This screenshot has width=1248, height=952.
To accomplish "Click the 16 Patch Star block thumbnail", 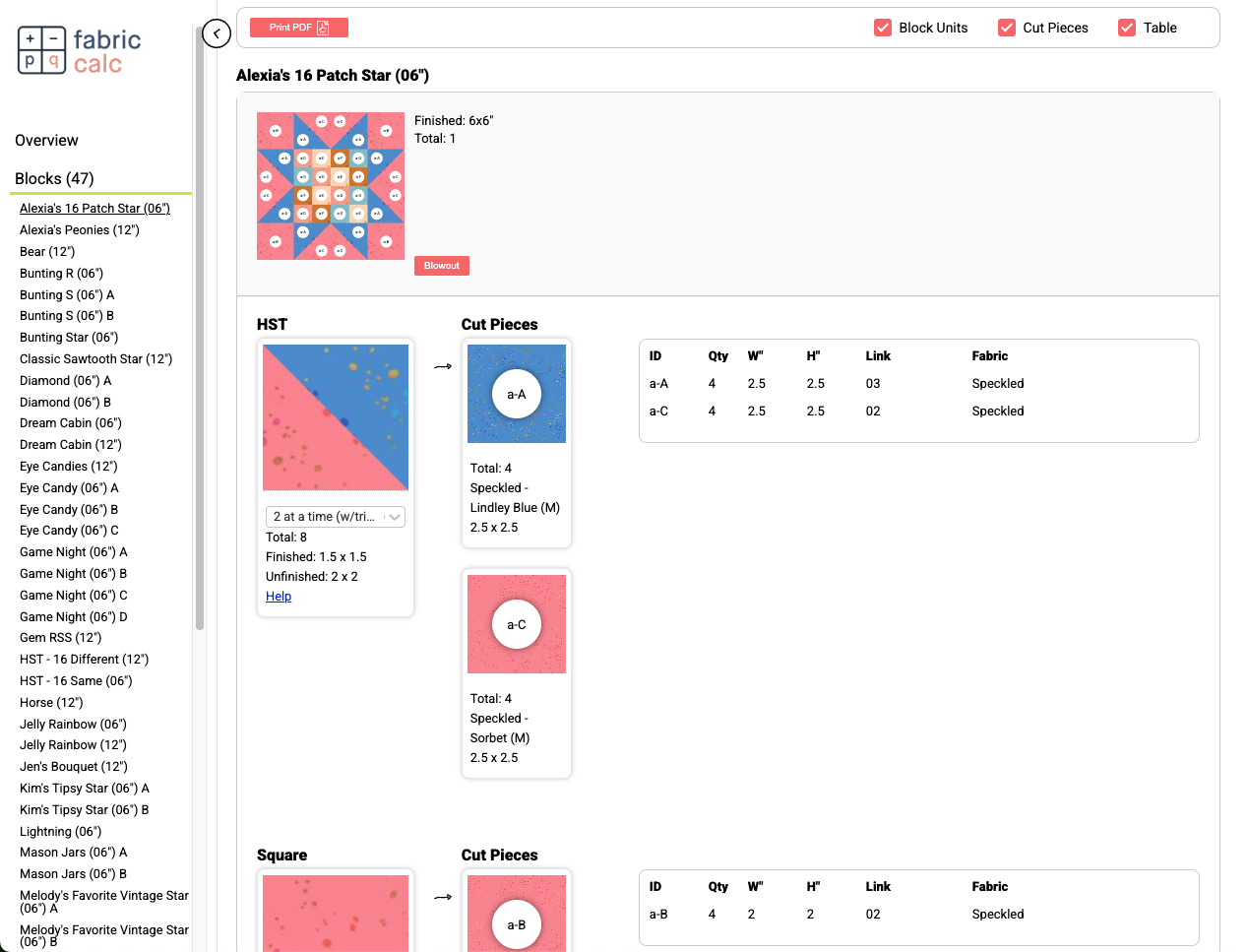I will 331,186.
